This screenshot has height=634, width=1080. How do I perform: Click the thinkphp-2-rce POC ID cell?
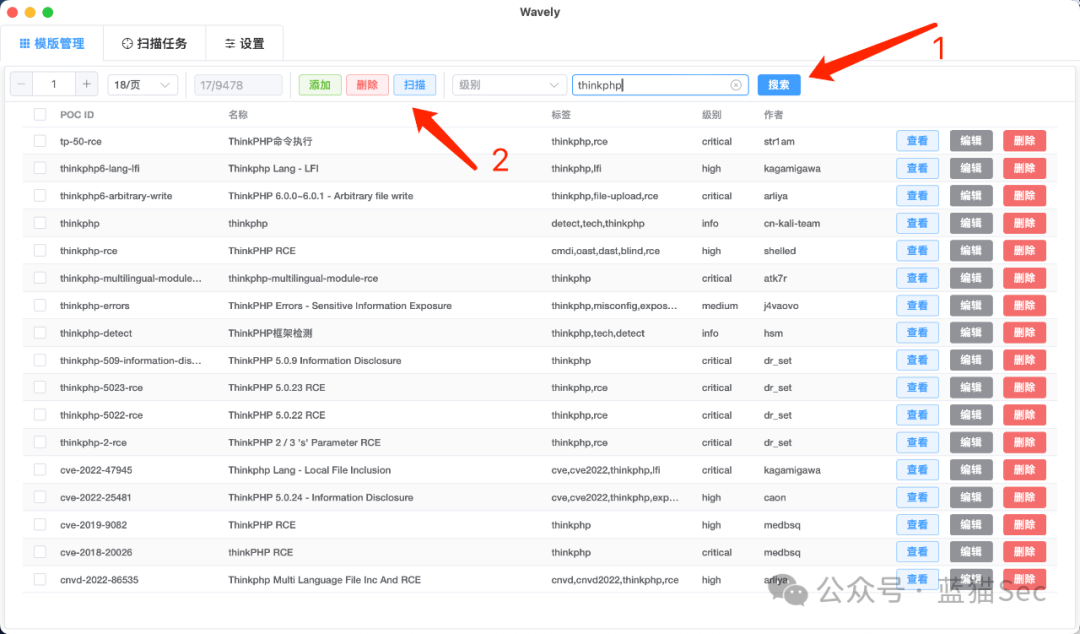coord(93,442)
